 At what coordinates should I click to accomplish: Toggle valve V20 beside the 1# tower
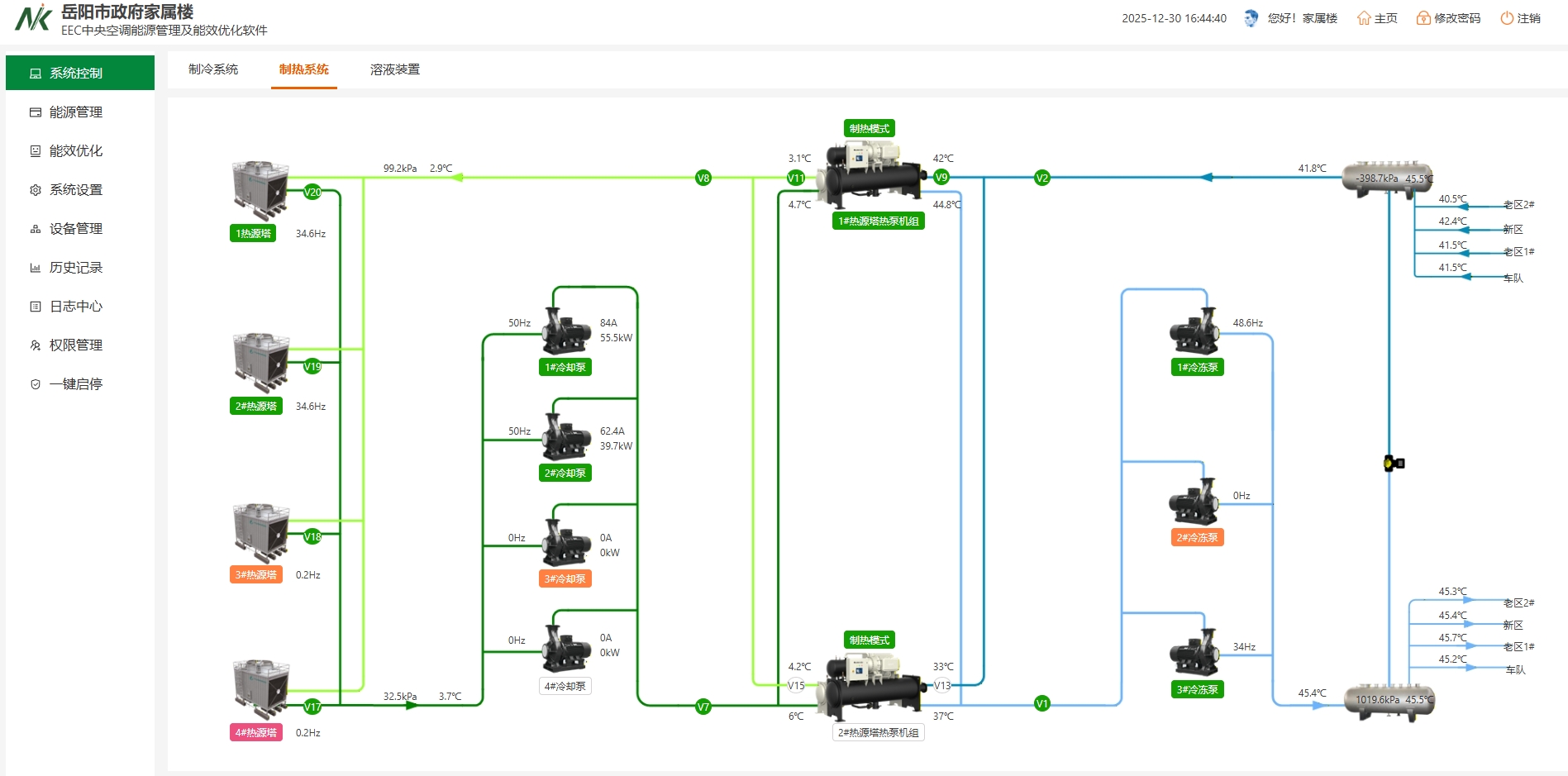pyautogui.click(x=312, y=192)
